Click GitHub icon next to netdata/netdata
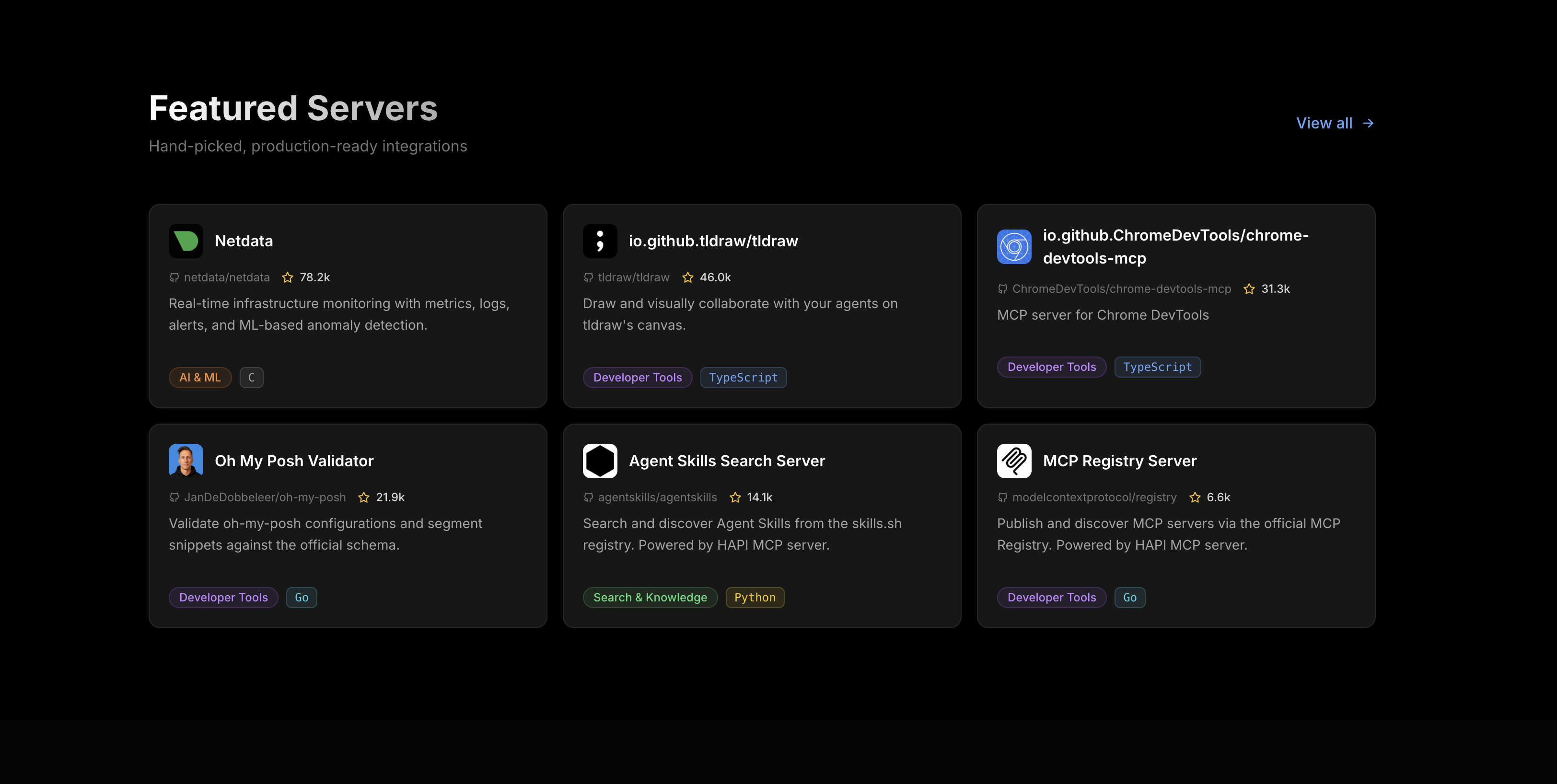Screen dimensions: 1557x784 pos(174,277)
